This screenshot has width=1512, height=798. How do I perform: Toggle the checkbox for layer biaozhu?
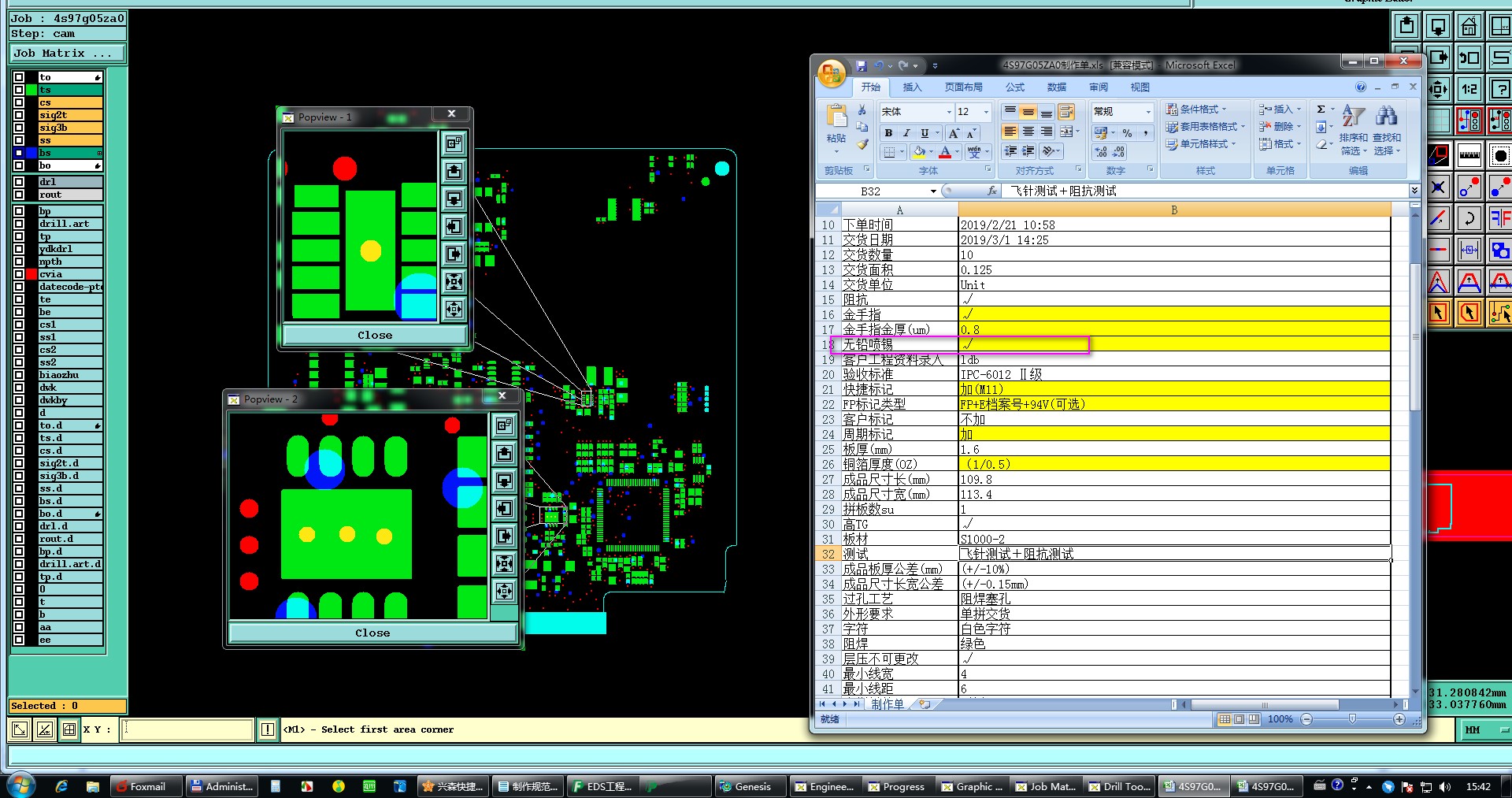(x=19, y=375)
